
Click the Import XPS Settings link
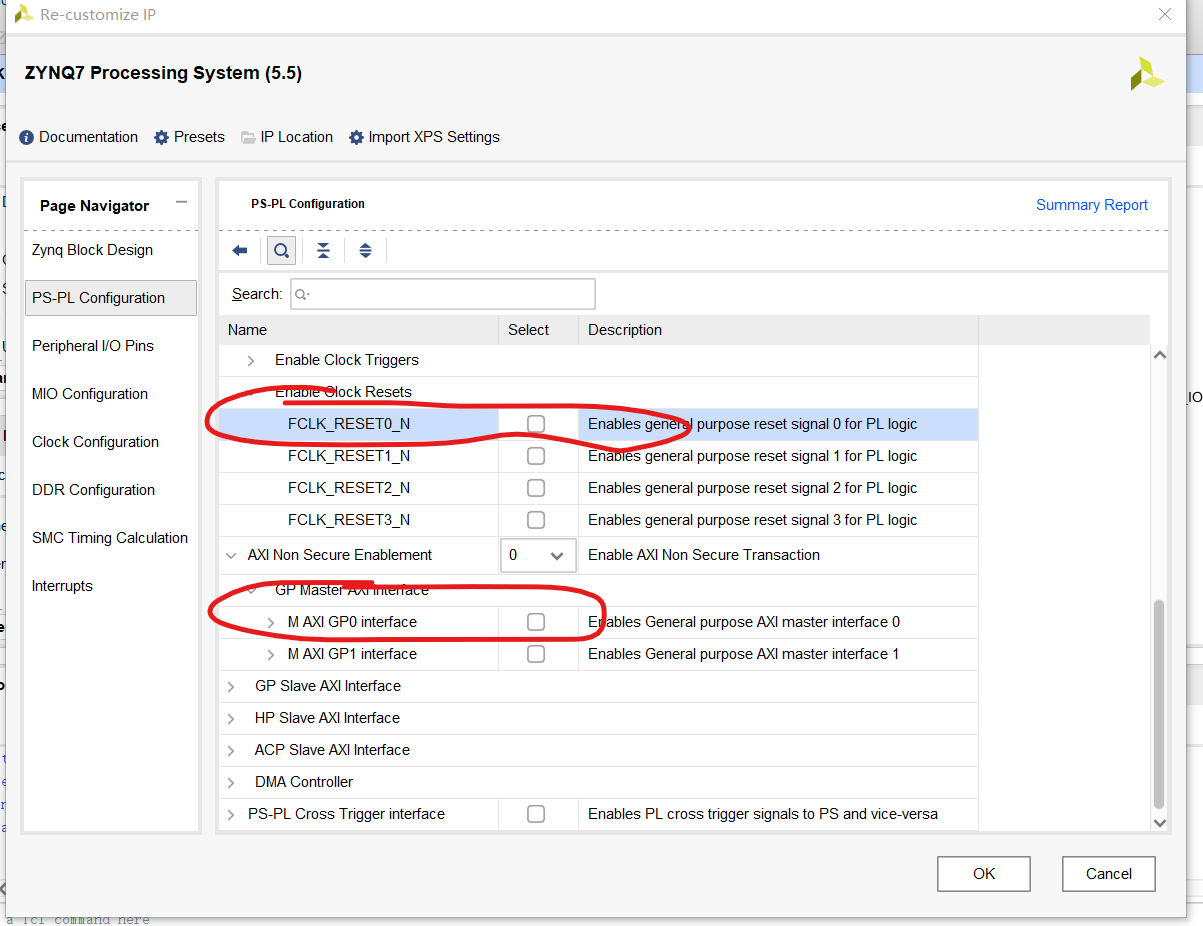434,137
